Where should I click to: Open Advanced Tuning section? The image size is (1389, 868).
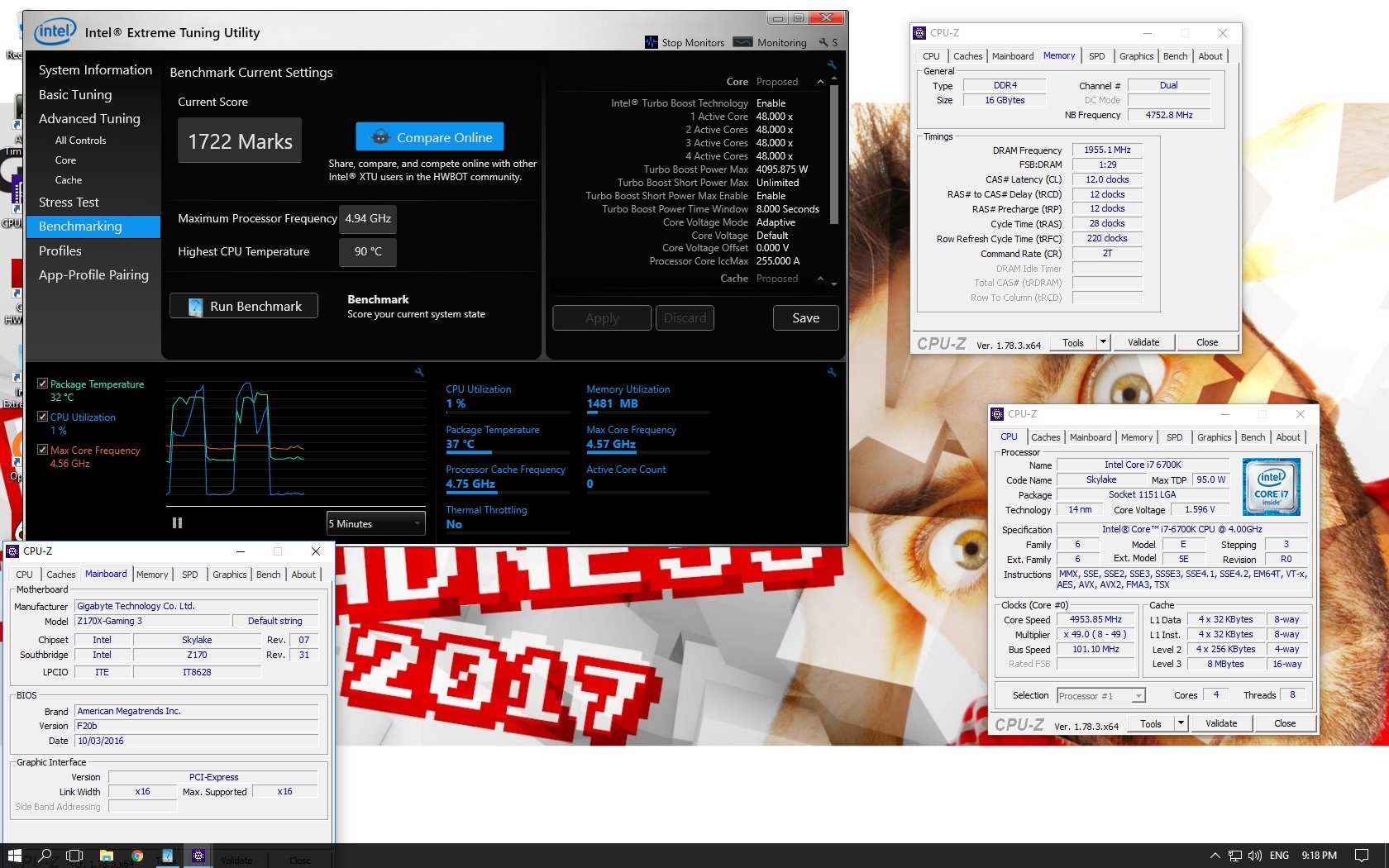[x=89, y=119]
